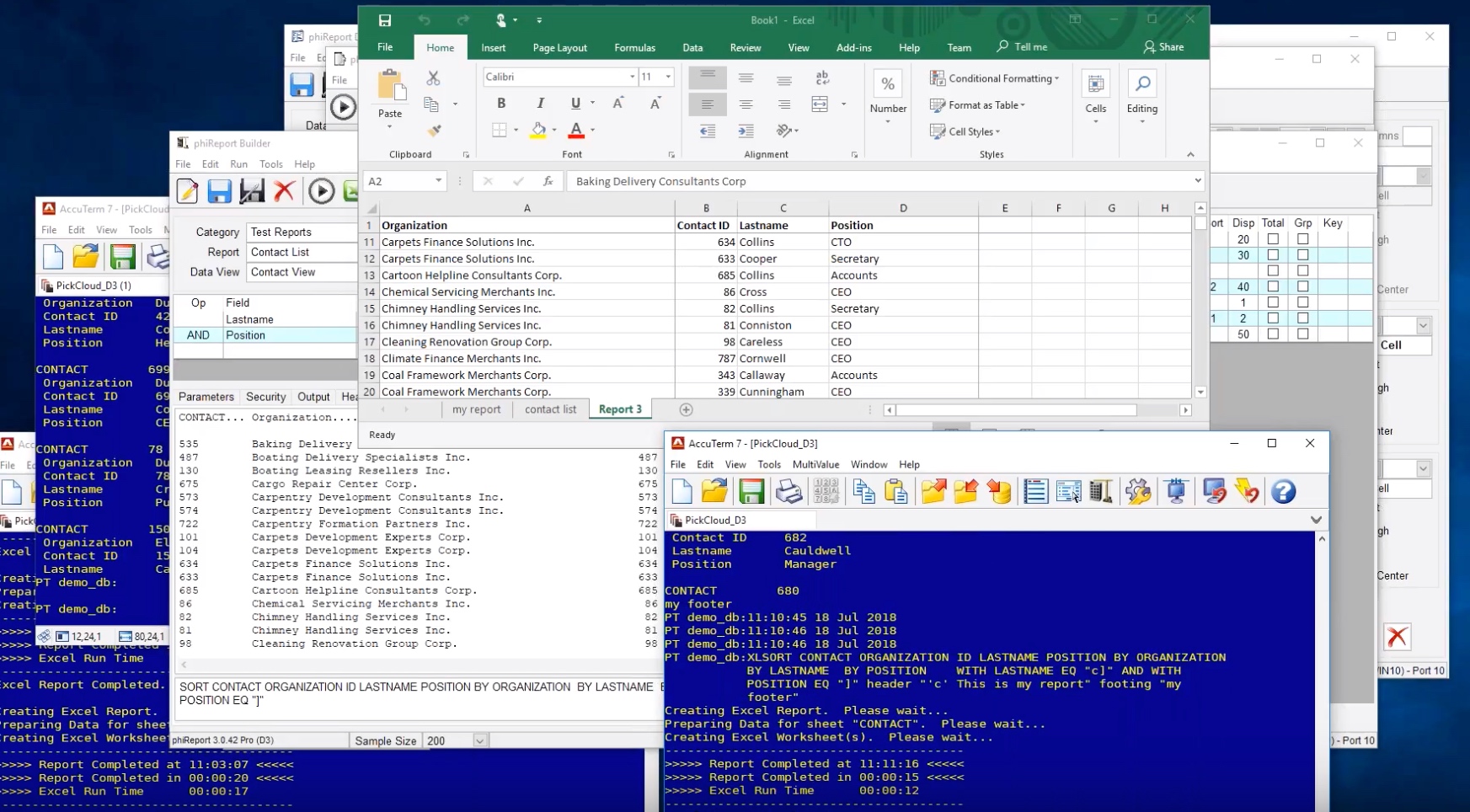Open the Formulas tab in Excel ribbon
The image size is (1470, 812).
click(634, 48)
